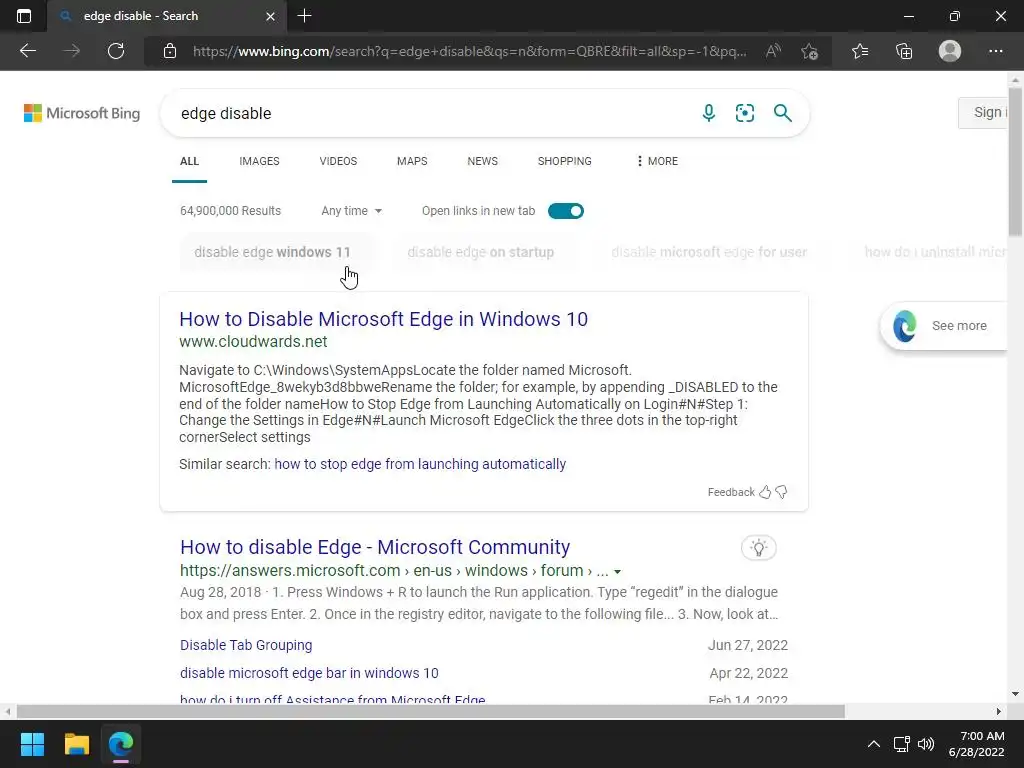View site information lock icon
Image resolution: width=1024 pixels, height=768 pixels.
pyautogui.click(x=170, y=51)
